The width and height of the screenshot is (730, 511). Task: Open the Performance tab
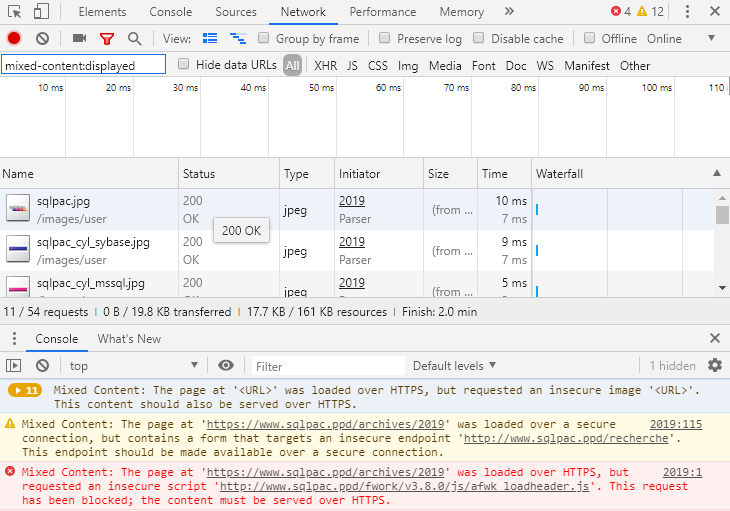click(383, 12)
